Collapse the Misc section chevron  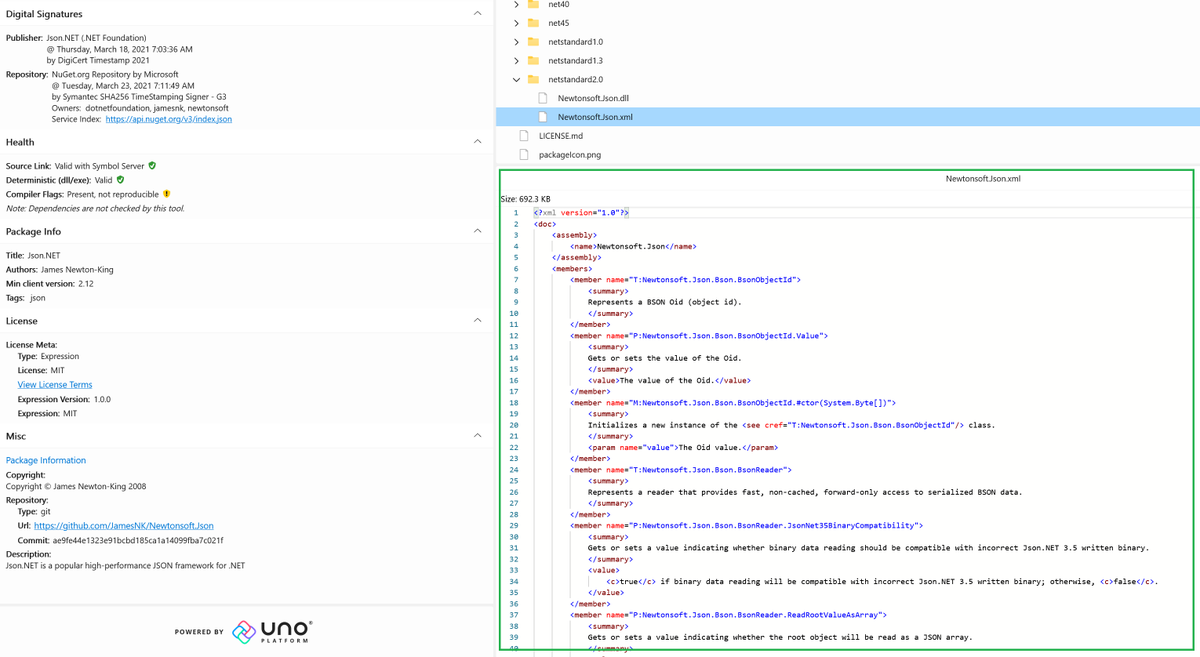[477, 436]
